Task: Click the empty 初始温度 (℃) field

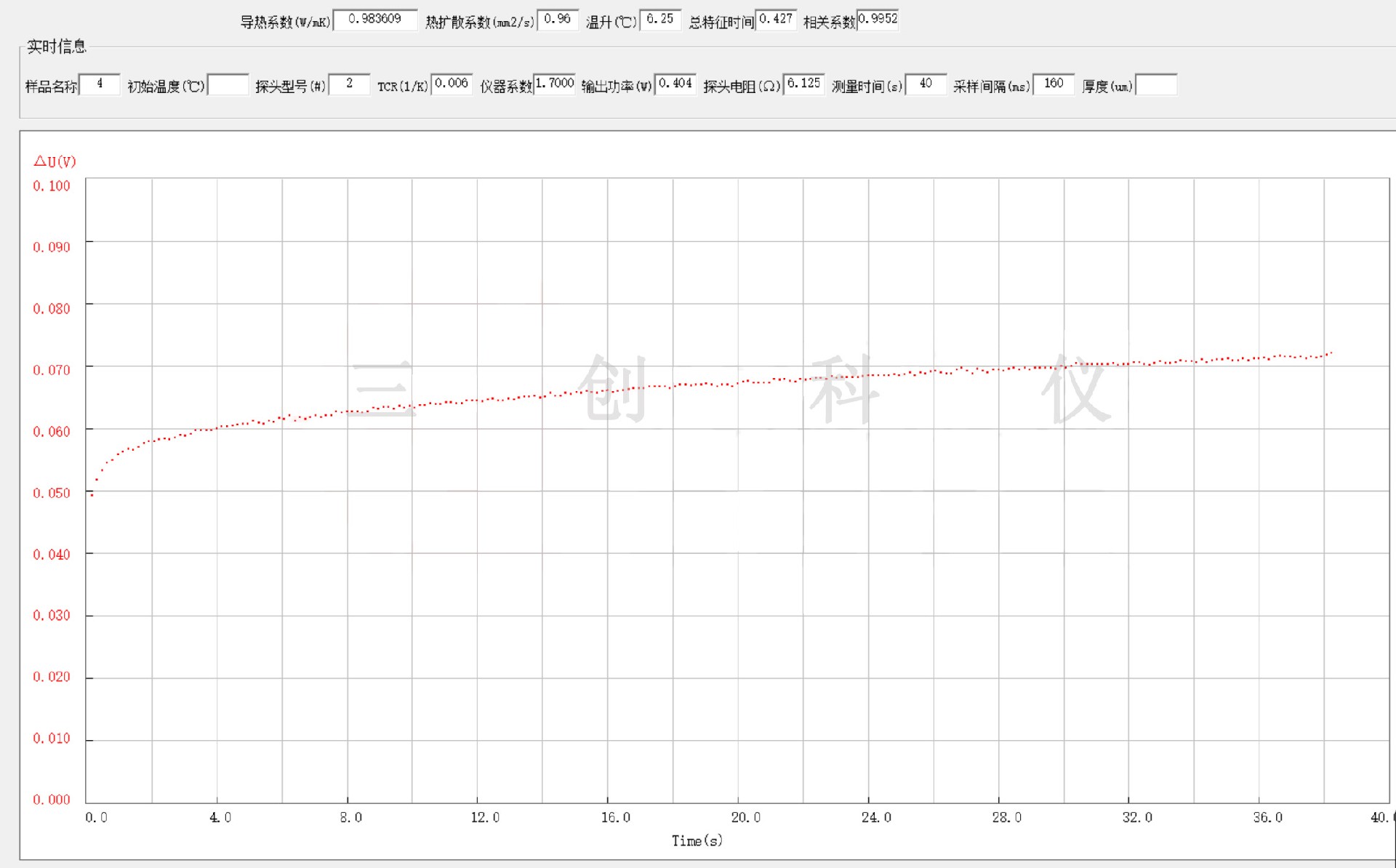Action: [228, 84]
